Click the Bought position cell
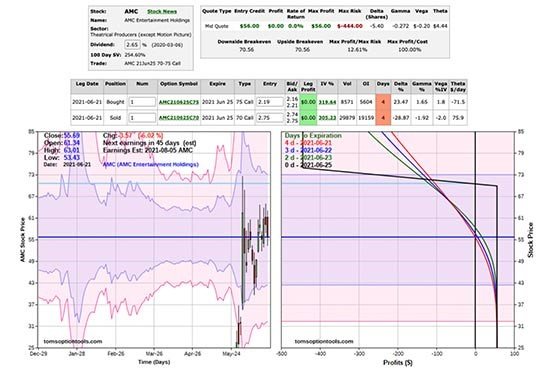This screenshot has width=550, height=378. pos(115,102)
